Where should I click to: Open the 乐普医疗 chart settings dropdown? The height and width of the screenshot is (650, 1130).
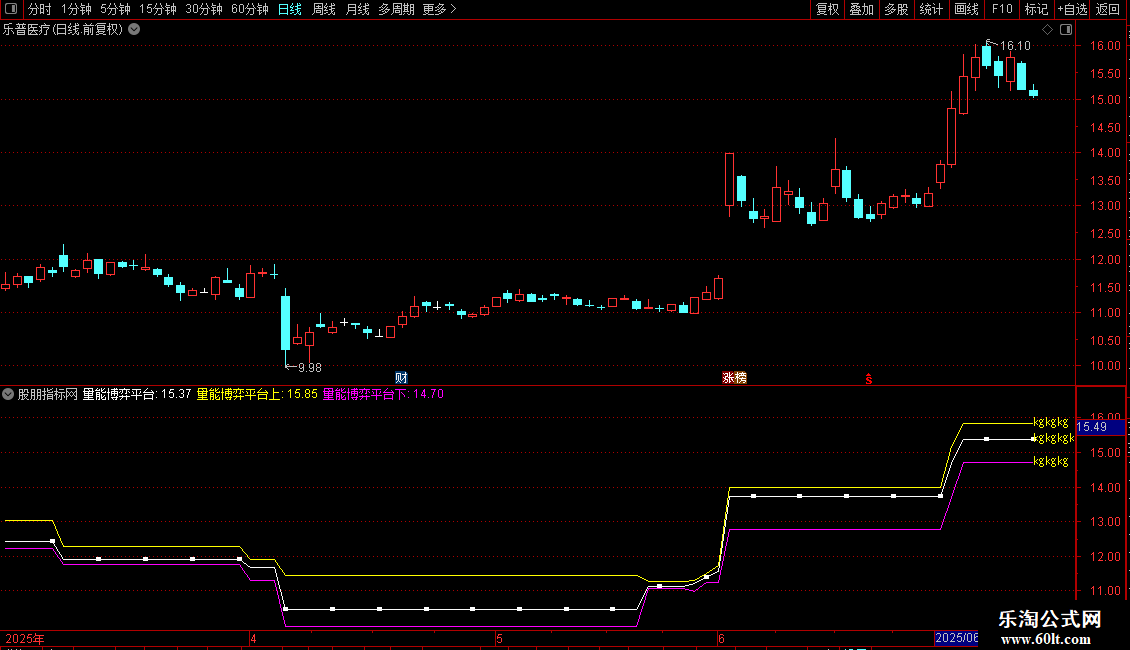tap(134, 30)
